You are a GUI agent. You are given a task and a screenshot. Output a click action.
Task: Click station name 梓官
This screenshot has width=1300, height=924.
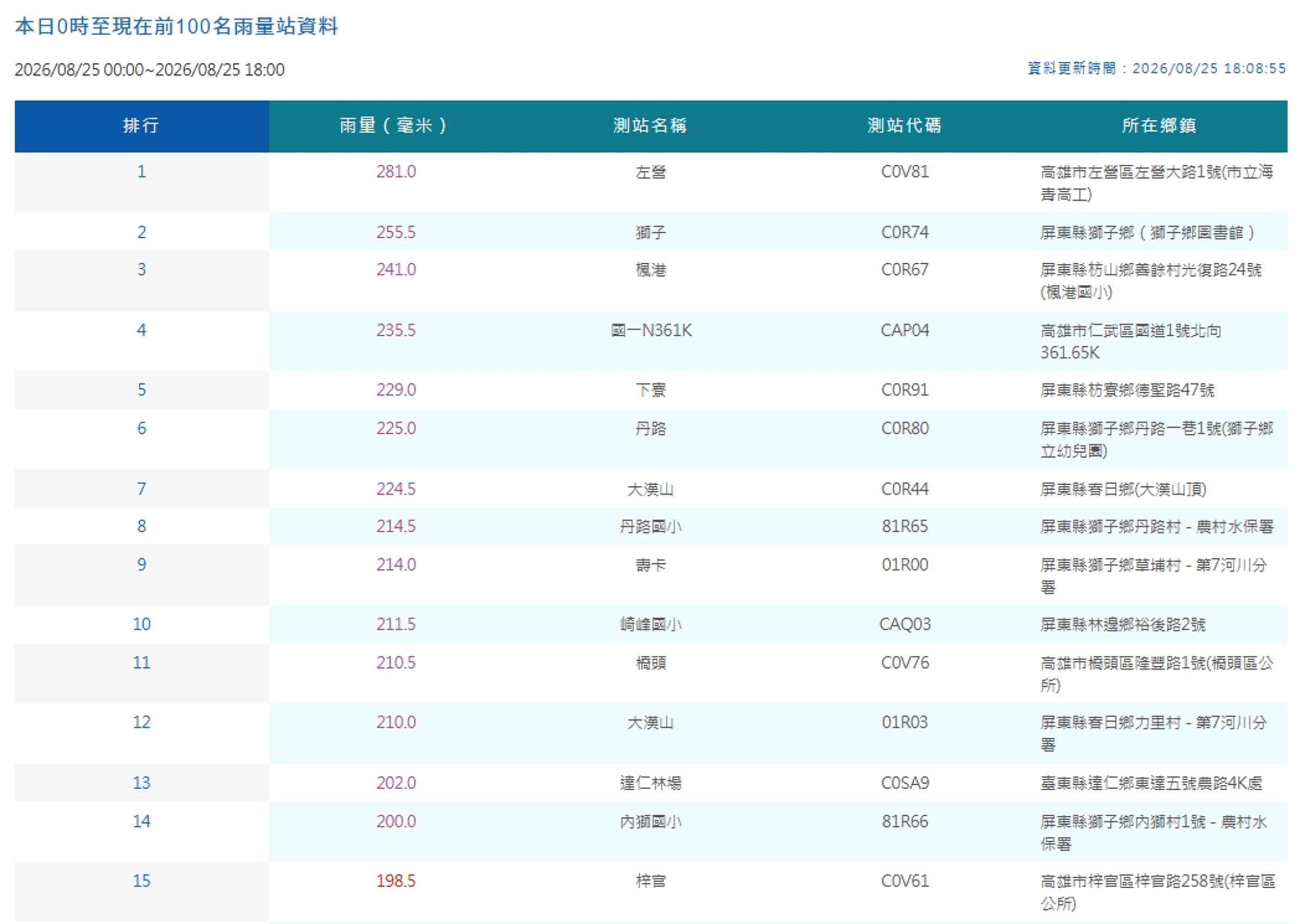(651, 881)
